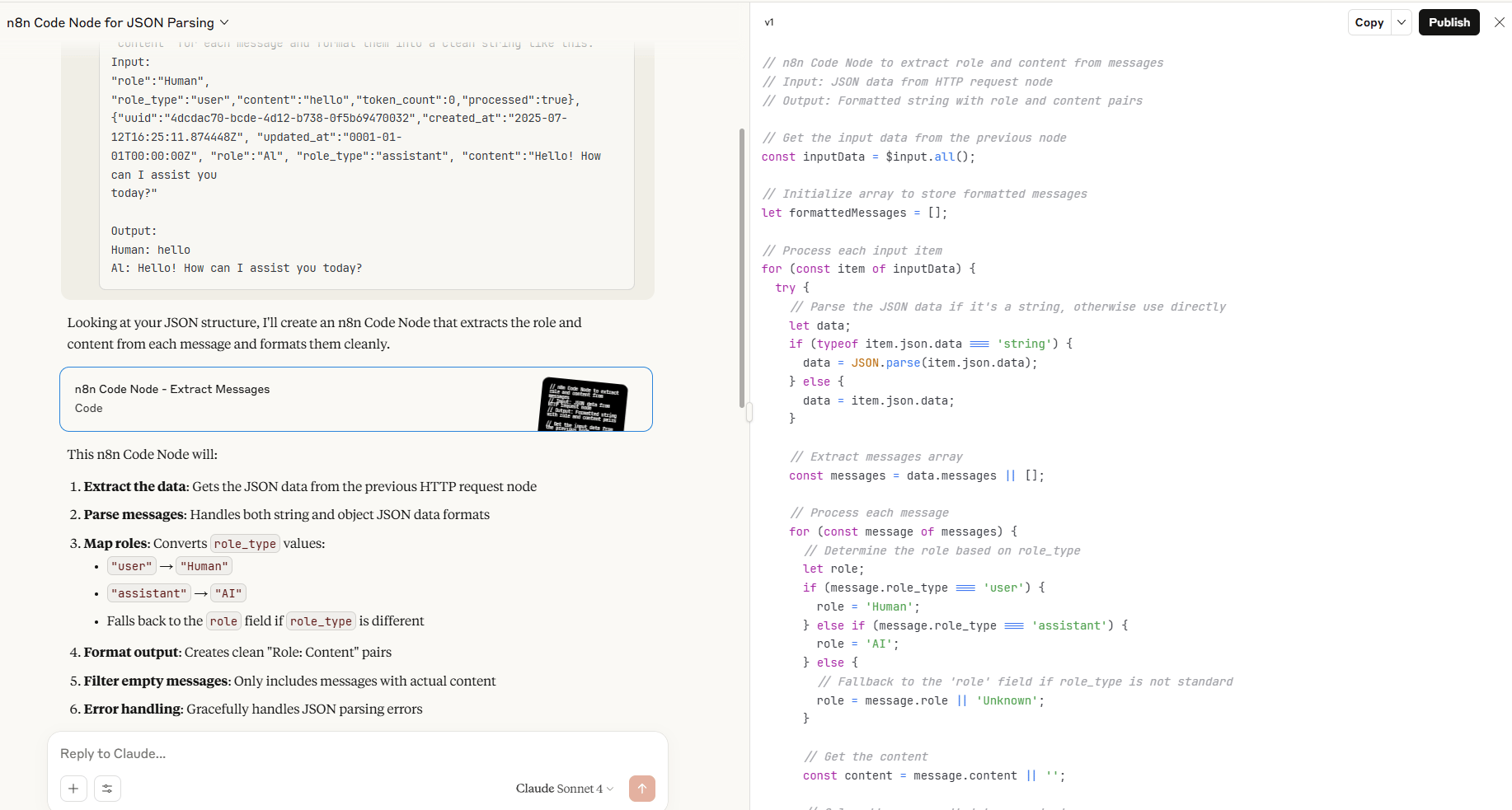Open the search and tools settings icon
This screenshot has width=1512, height=810.
click(107, 789)
